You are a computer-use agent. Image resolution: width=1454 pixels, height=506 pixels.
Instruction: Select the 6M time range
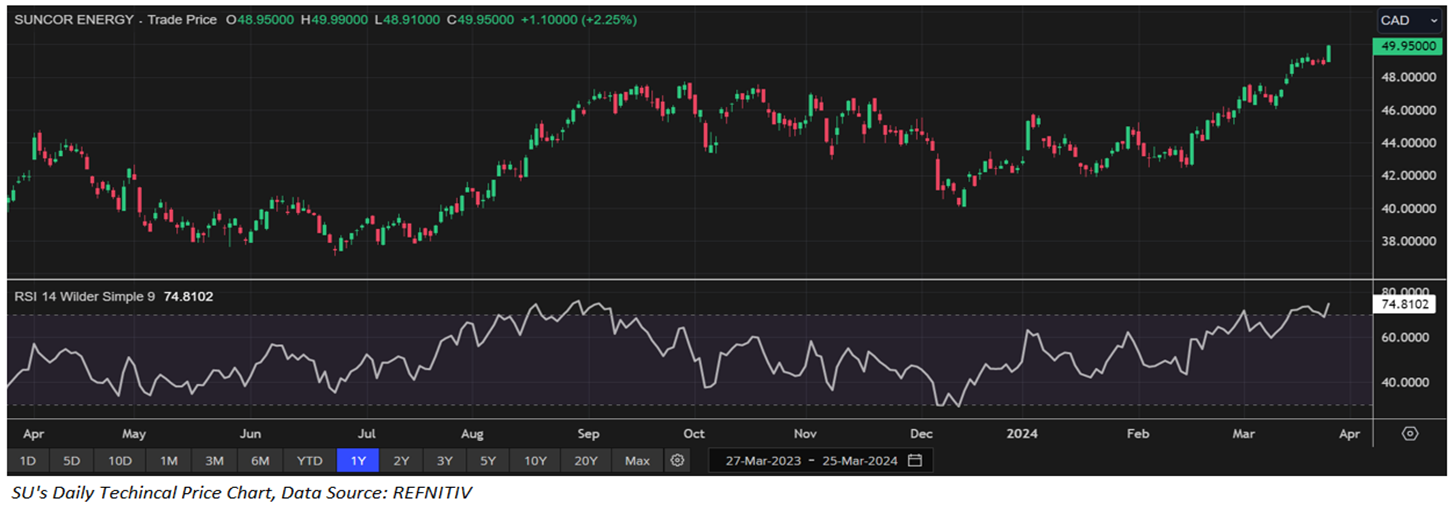click(x=260, y=461)
